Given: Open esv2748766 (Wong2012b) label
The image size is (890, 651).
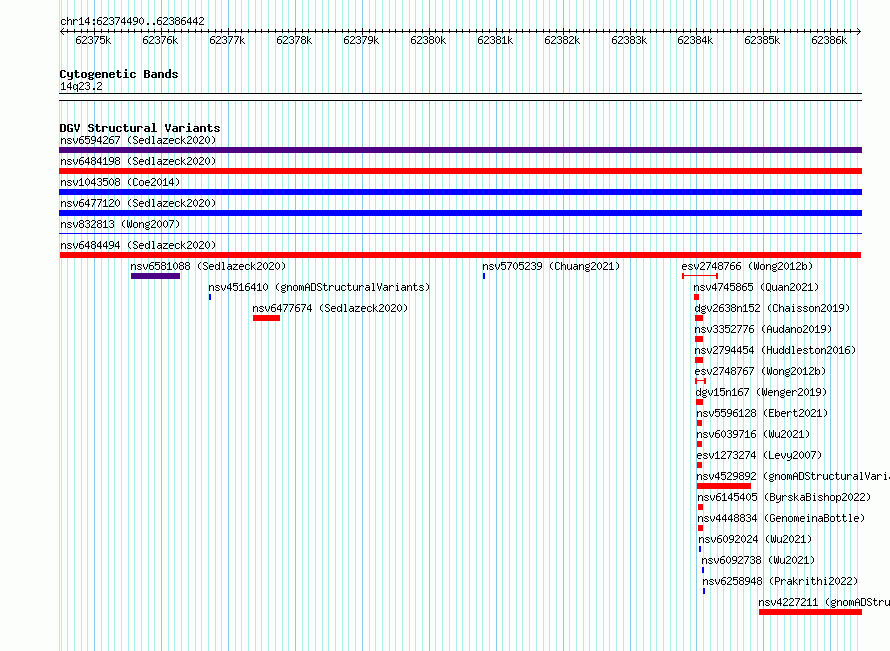Looking at the screenshot, I should pos(748,266).
